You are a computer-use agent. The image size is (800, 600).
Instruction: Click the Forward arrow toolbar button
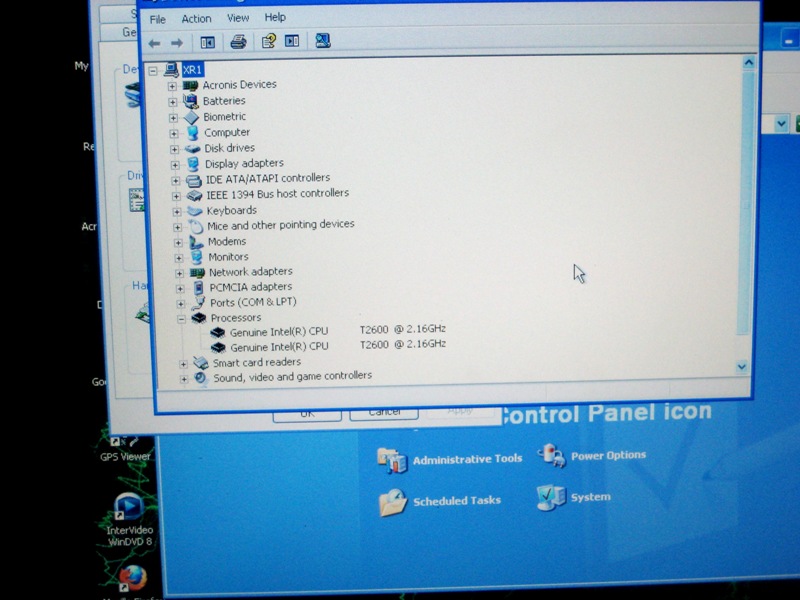[177, 43]
